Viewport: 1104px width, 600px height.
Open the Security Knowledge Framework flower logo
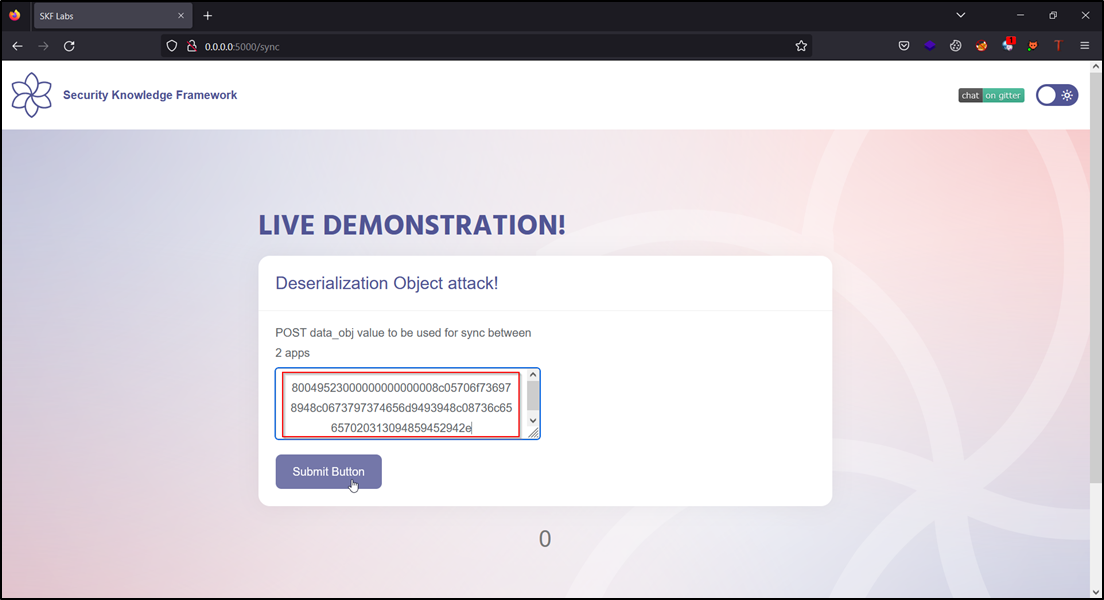coord(32,94)
